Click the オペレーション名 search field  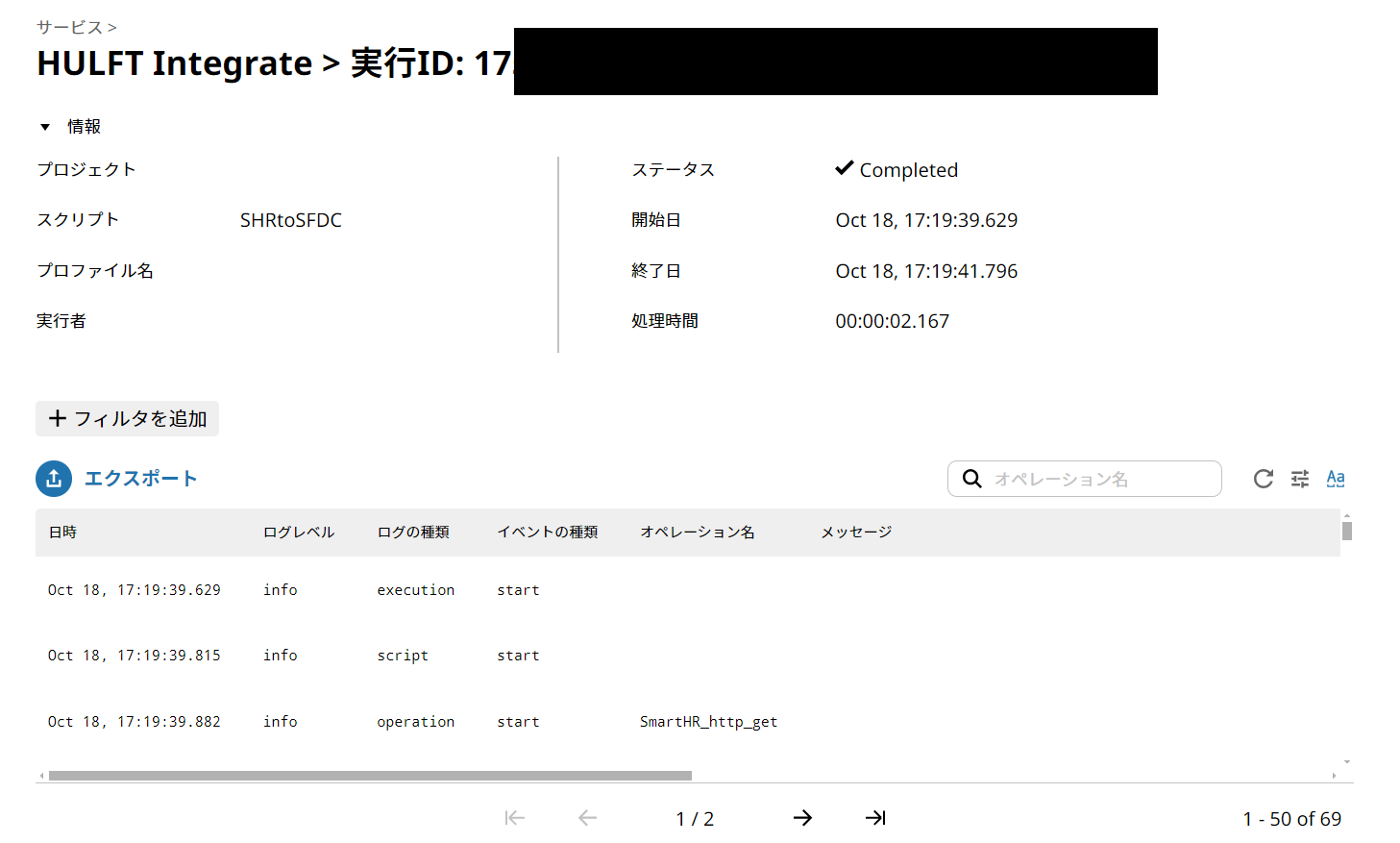(x=1095, y=479)
